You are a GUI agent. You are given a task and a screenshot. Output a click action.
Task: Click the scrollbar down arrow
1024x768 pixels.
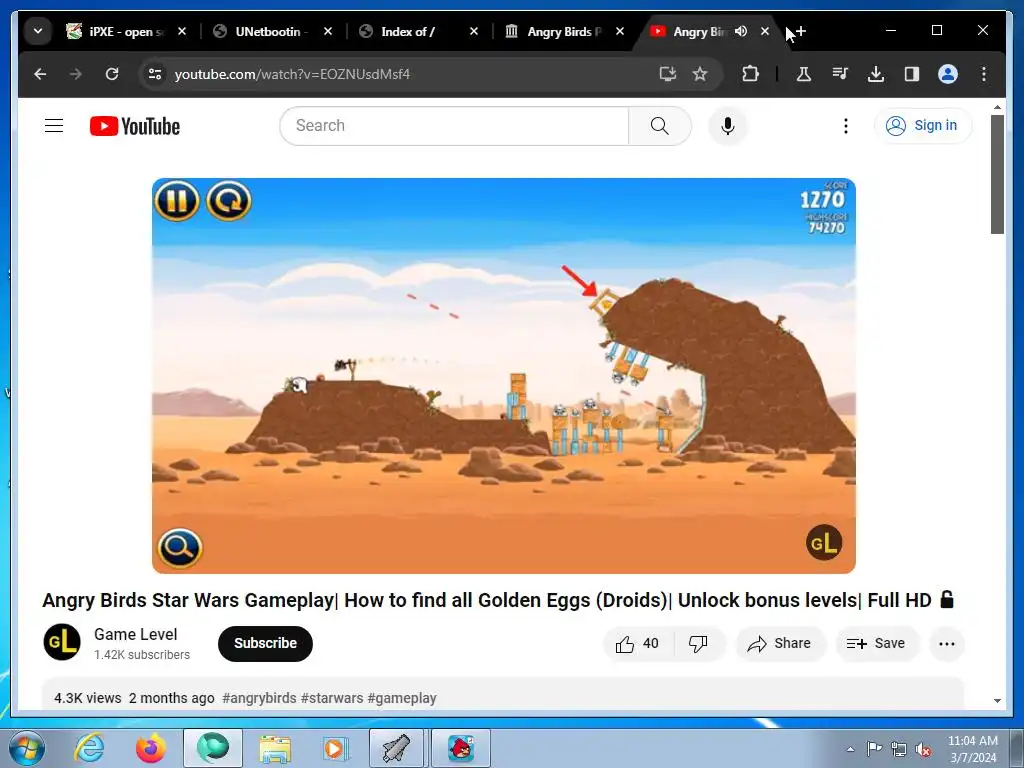997,701
